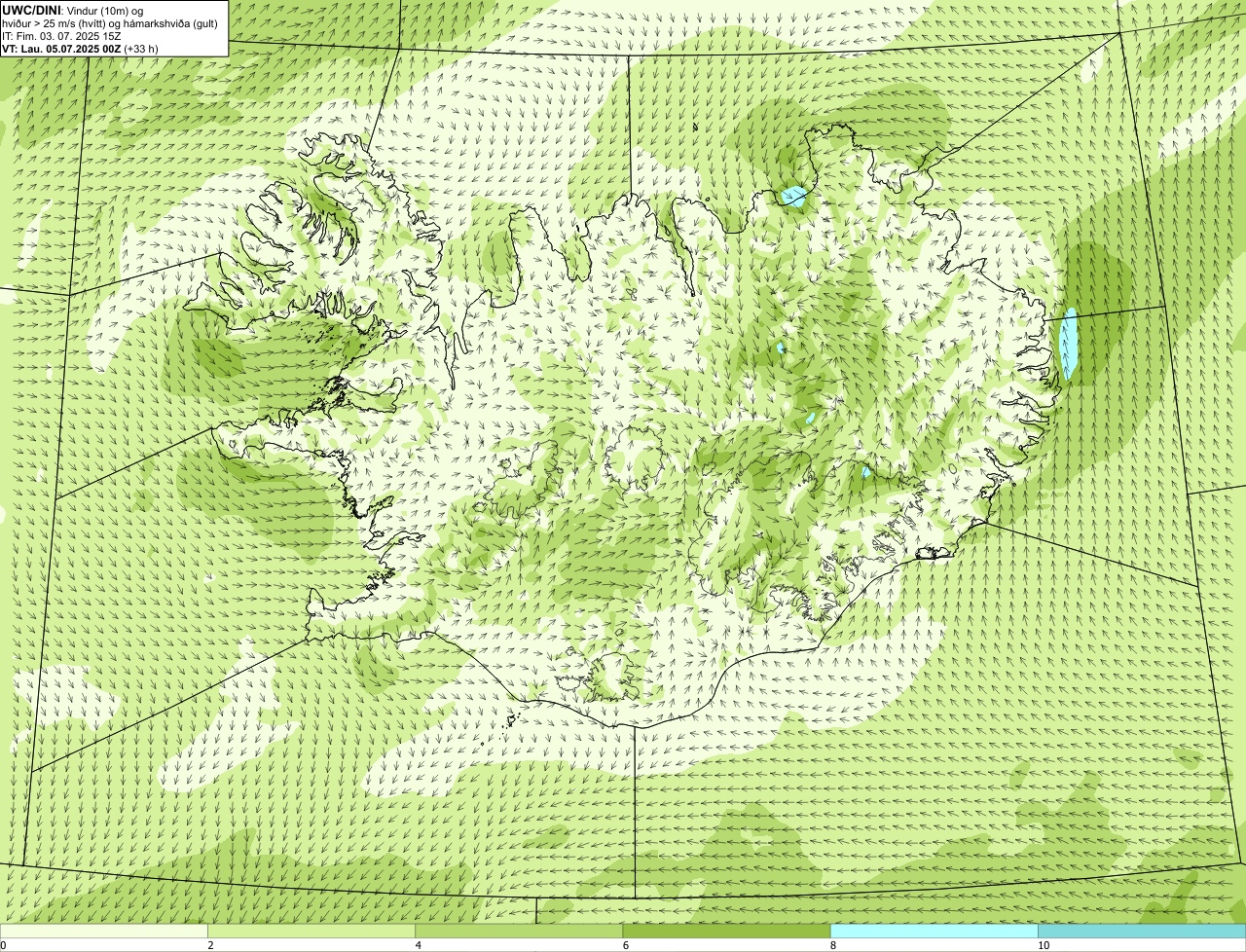Viewport: 1246px width, 952px height.
Task: Click the legend label '10'
Action: (x=1044, y=945)
